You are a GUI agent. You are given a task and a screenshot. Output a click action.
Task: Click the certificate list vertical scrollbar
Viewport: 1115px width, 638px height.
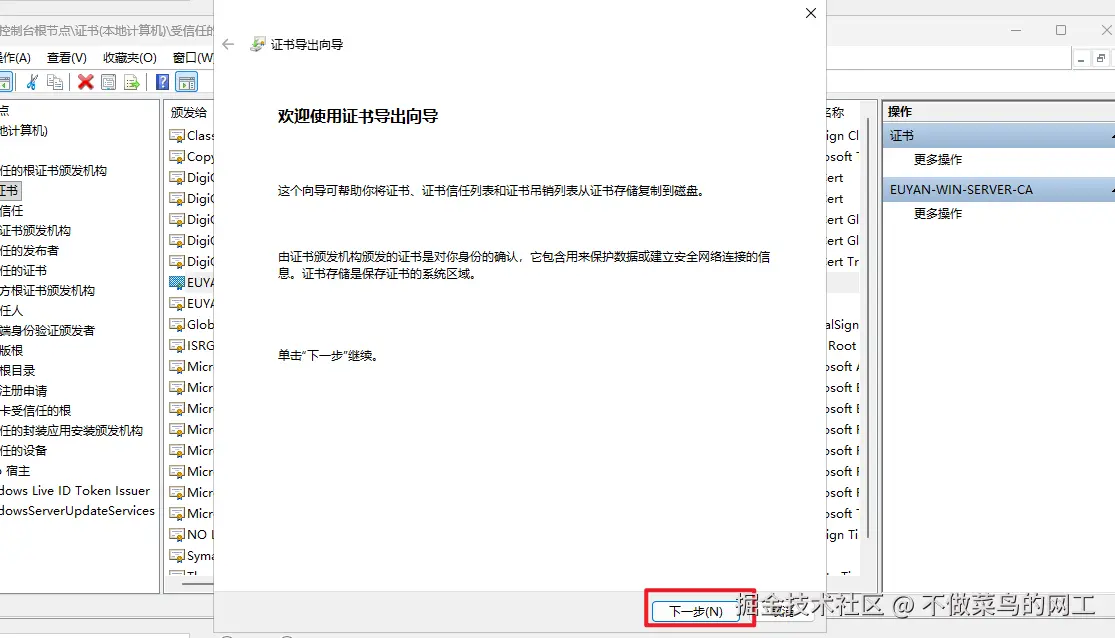coord(868,327)
